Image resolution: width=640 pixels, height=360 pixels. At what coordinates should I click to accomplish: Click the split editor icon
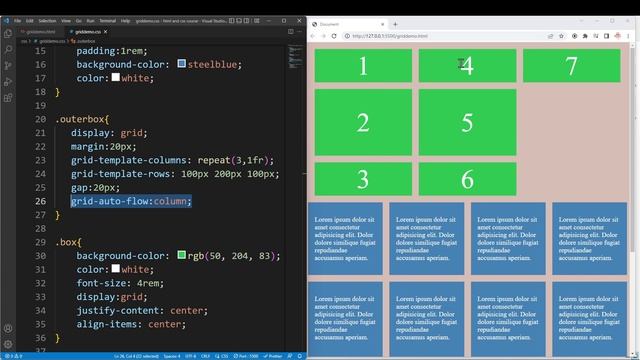click(291, 31)
